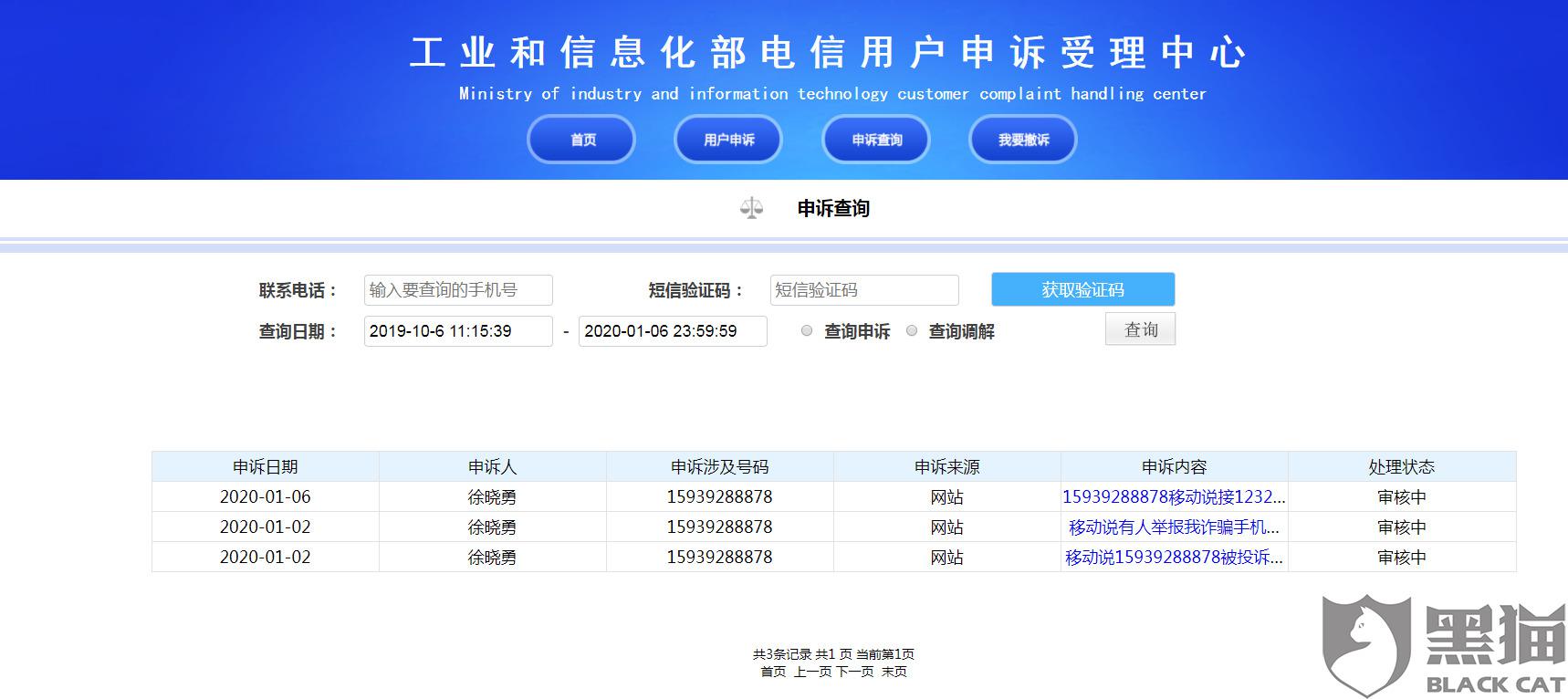
Task: Select the 查询调解 radio option
Action: coord(912,331)
